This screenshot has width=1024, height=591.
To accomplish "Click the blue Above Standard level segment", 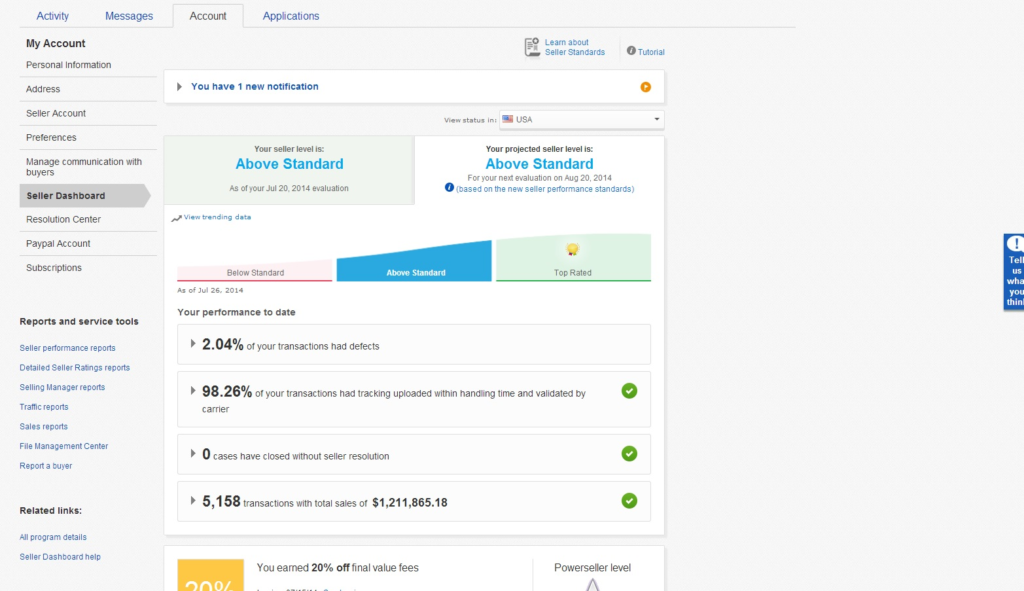I will coord(414,261).
